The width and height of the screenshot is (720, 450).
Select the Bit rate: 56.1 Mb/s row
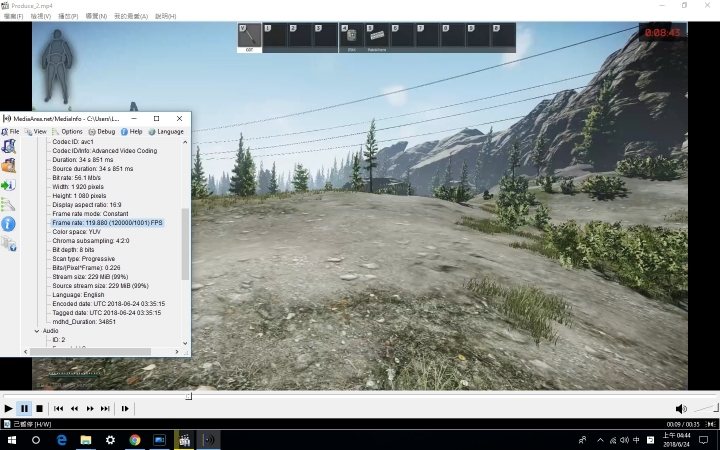pyautogui.click(x=77, y=178)
